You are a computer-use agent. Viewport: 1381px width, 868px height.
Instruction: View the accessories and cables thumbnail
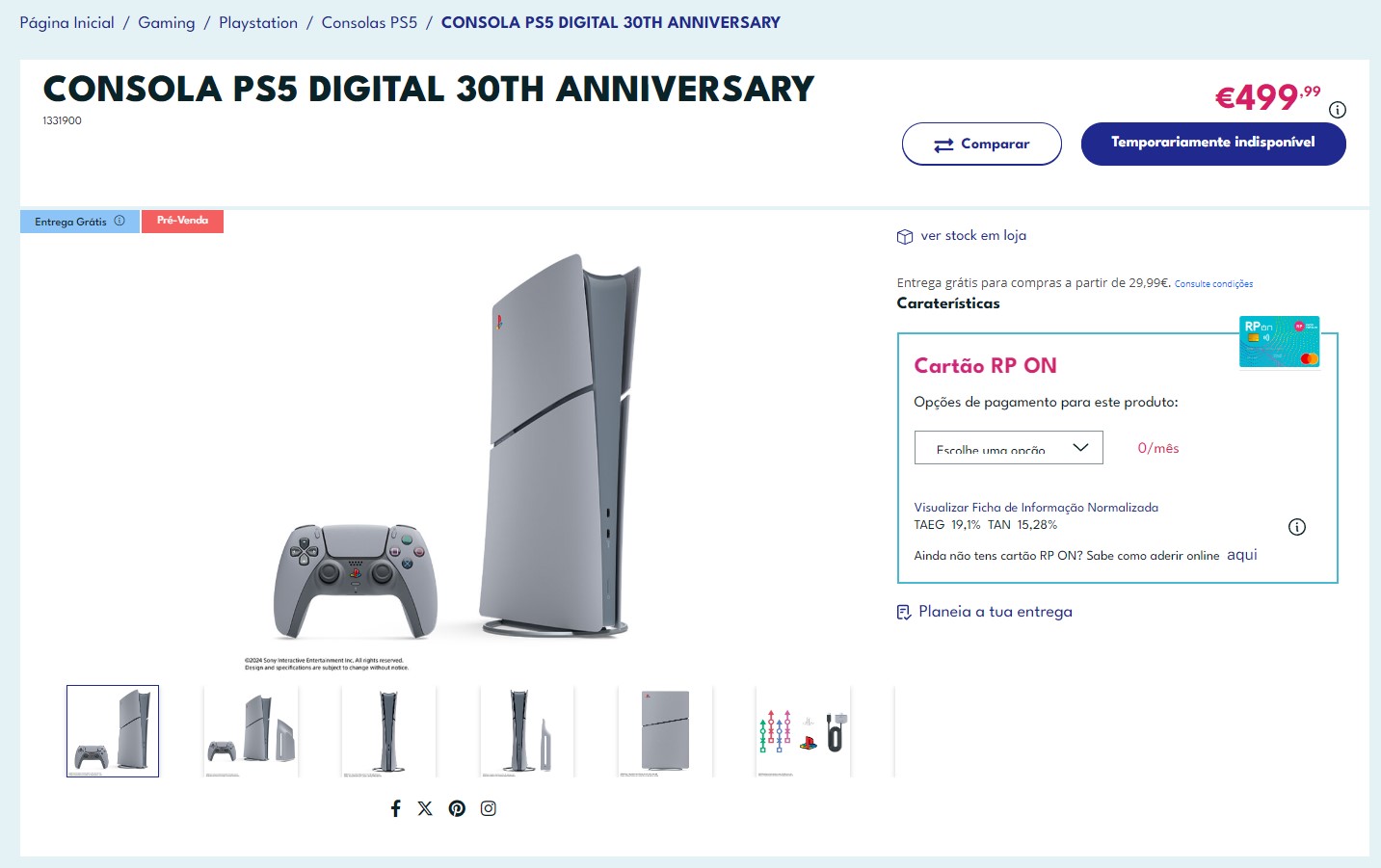pyautogui.click(x=803, y=731)
